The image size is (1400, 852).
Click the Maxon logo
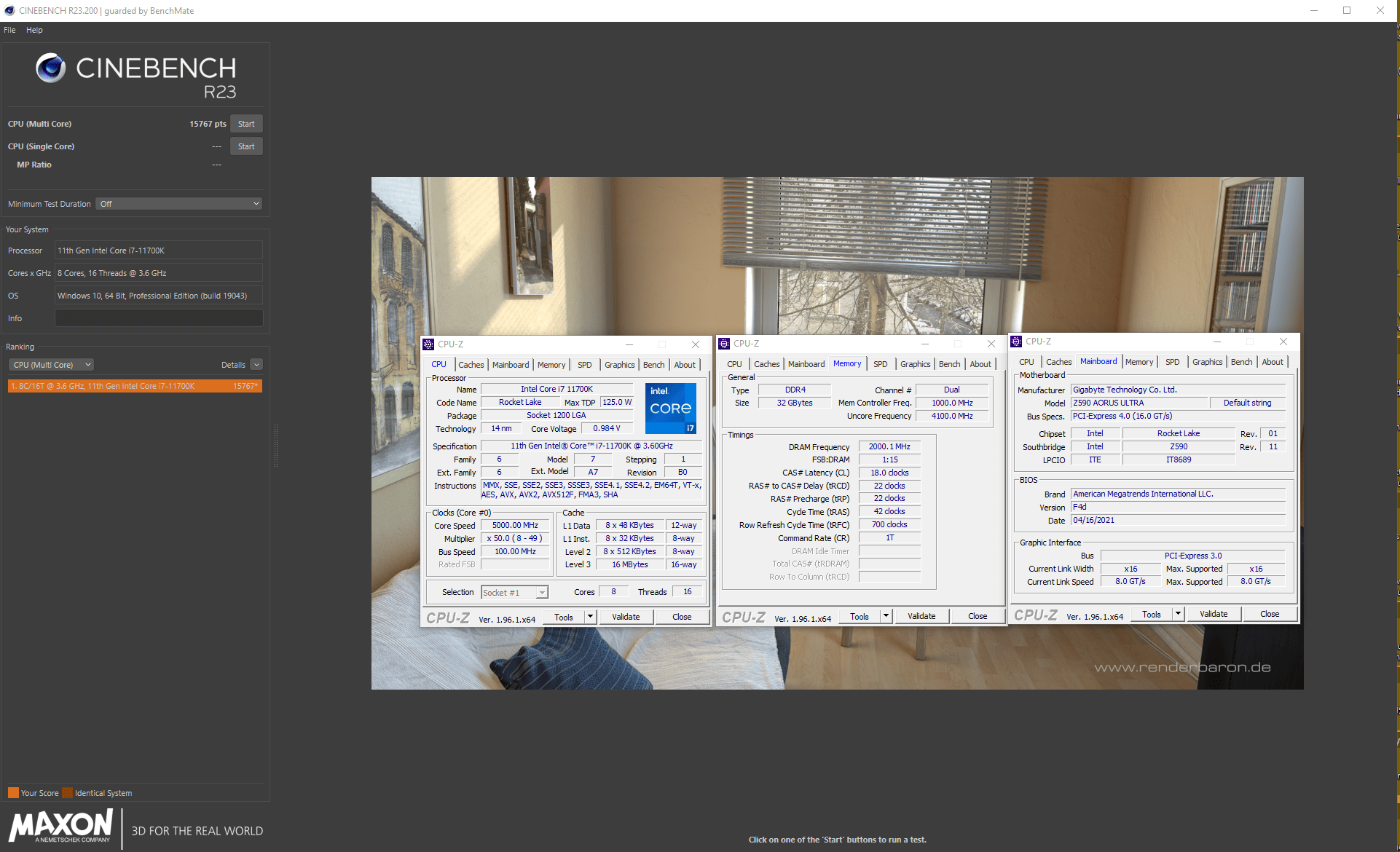pyautogui.click(x=61, y=827)
